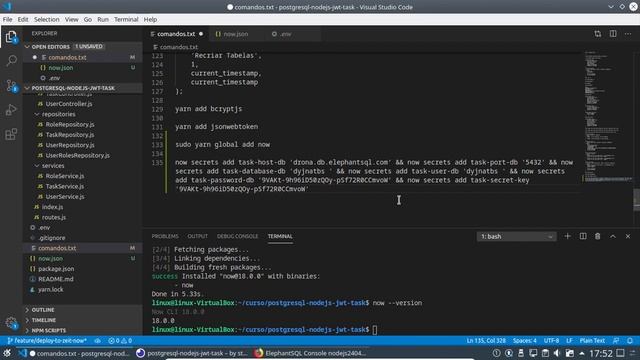Open the feedback icon in status bar
640x360 pixels.
pos(616,340)
